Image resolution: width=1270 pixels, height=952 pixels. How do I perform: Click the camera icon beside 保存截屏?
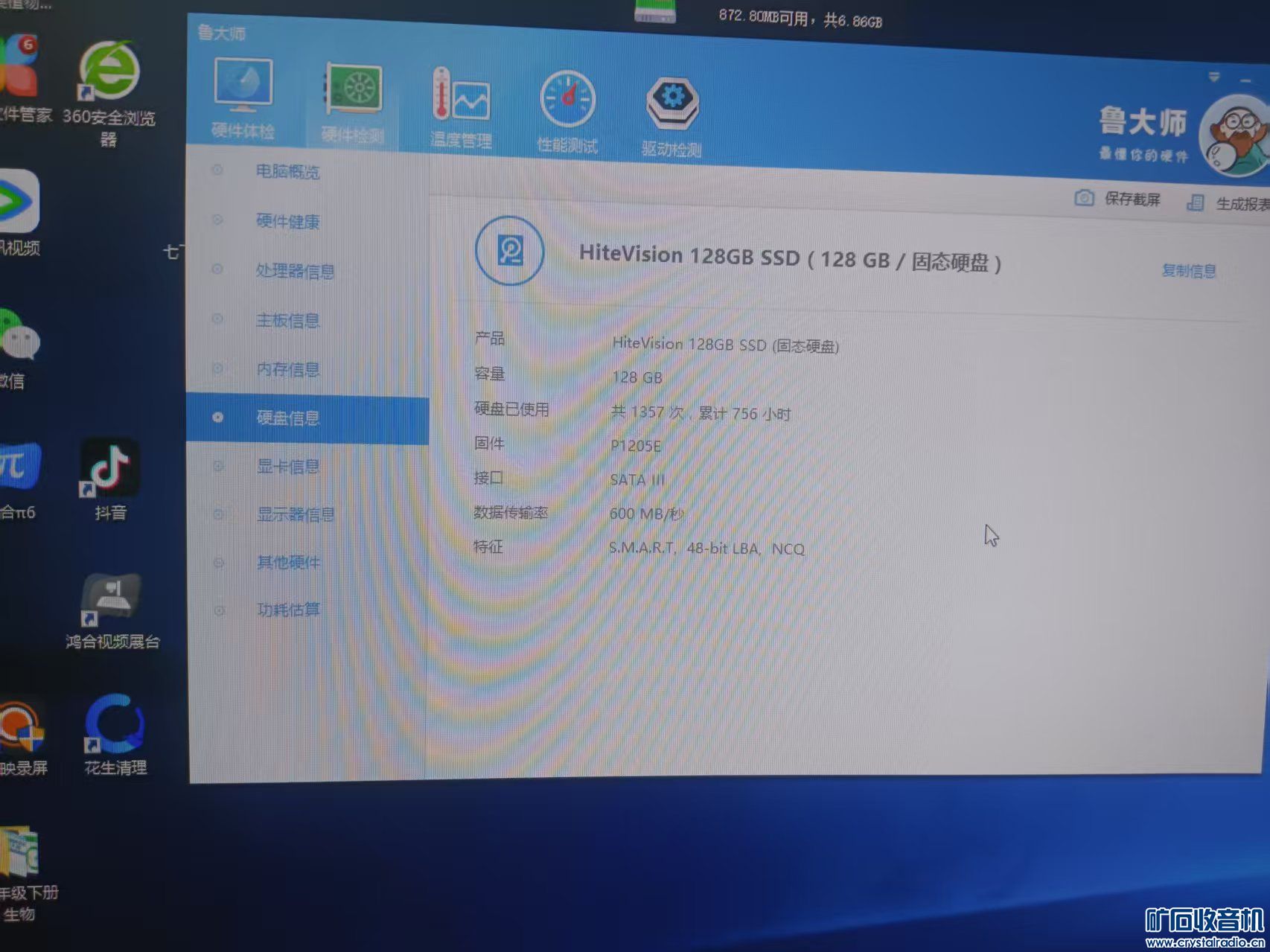click(1084, 197)
